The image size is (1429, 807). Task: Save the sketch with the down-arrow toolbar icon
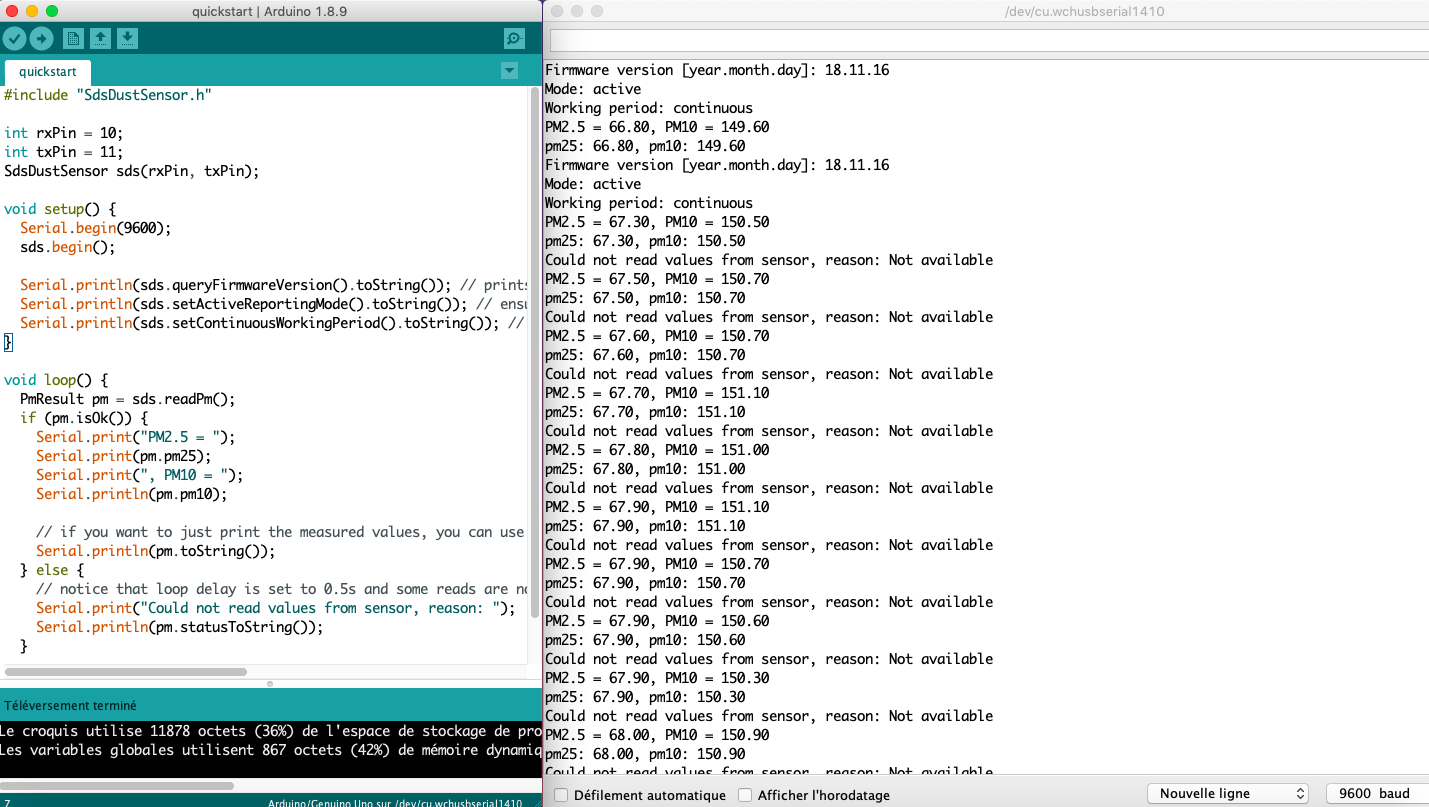tap(127, 39)
